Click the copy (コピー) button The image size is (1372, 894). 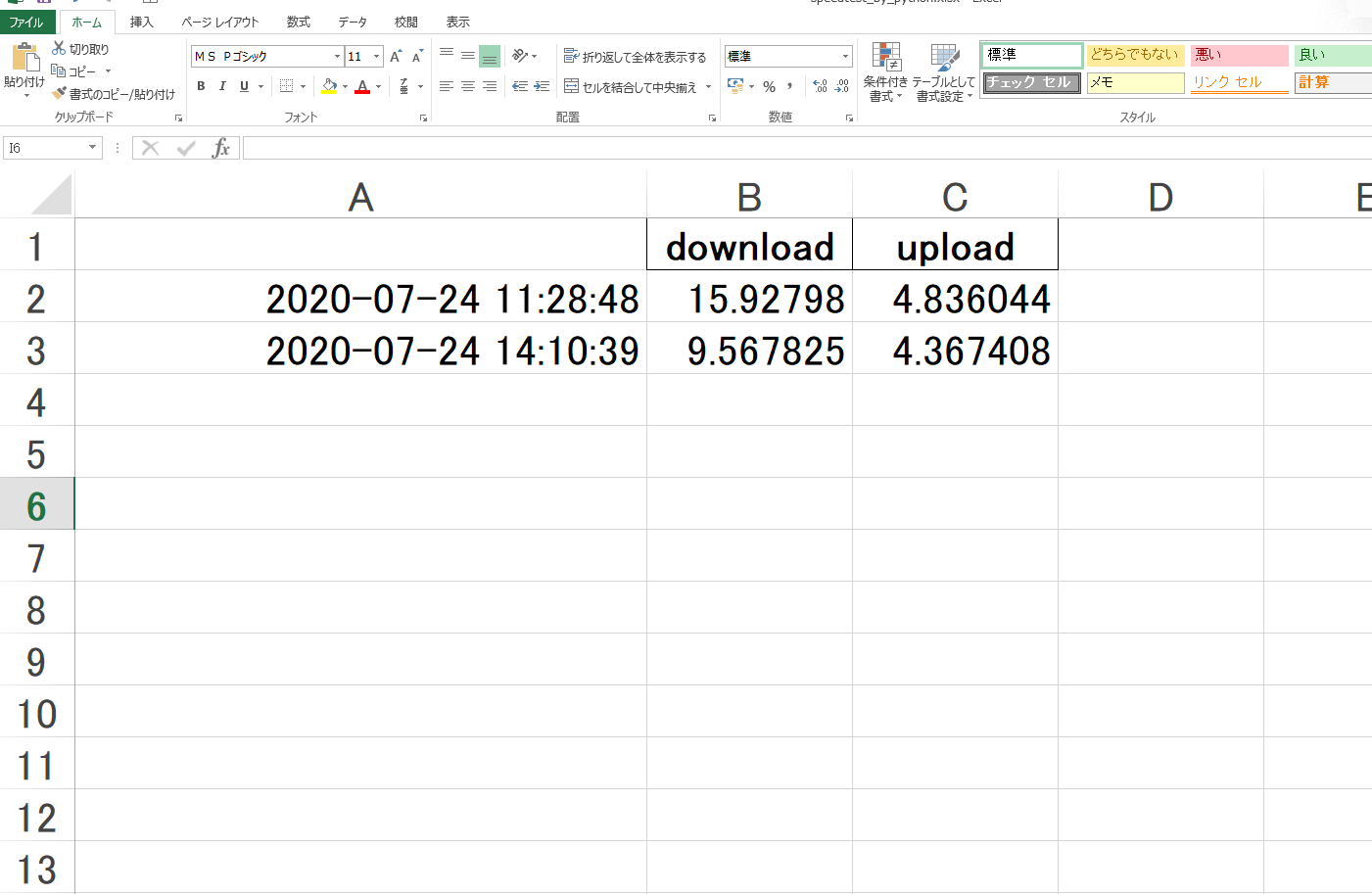pos(74,71)
